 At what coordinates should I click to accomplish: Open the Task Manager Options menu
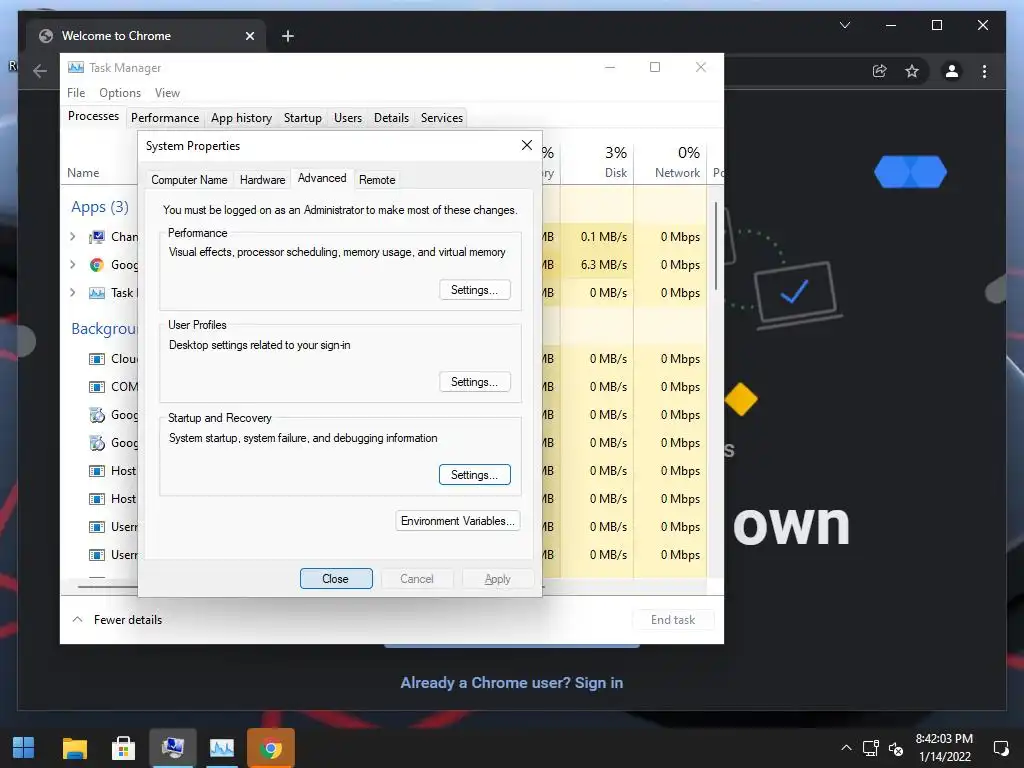[x=120, y=93]
